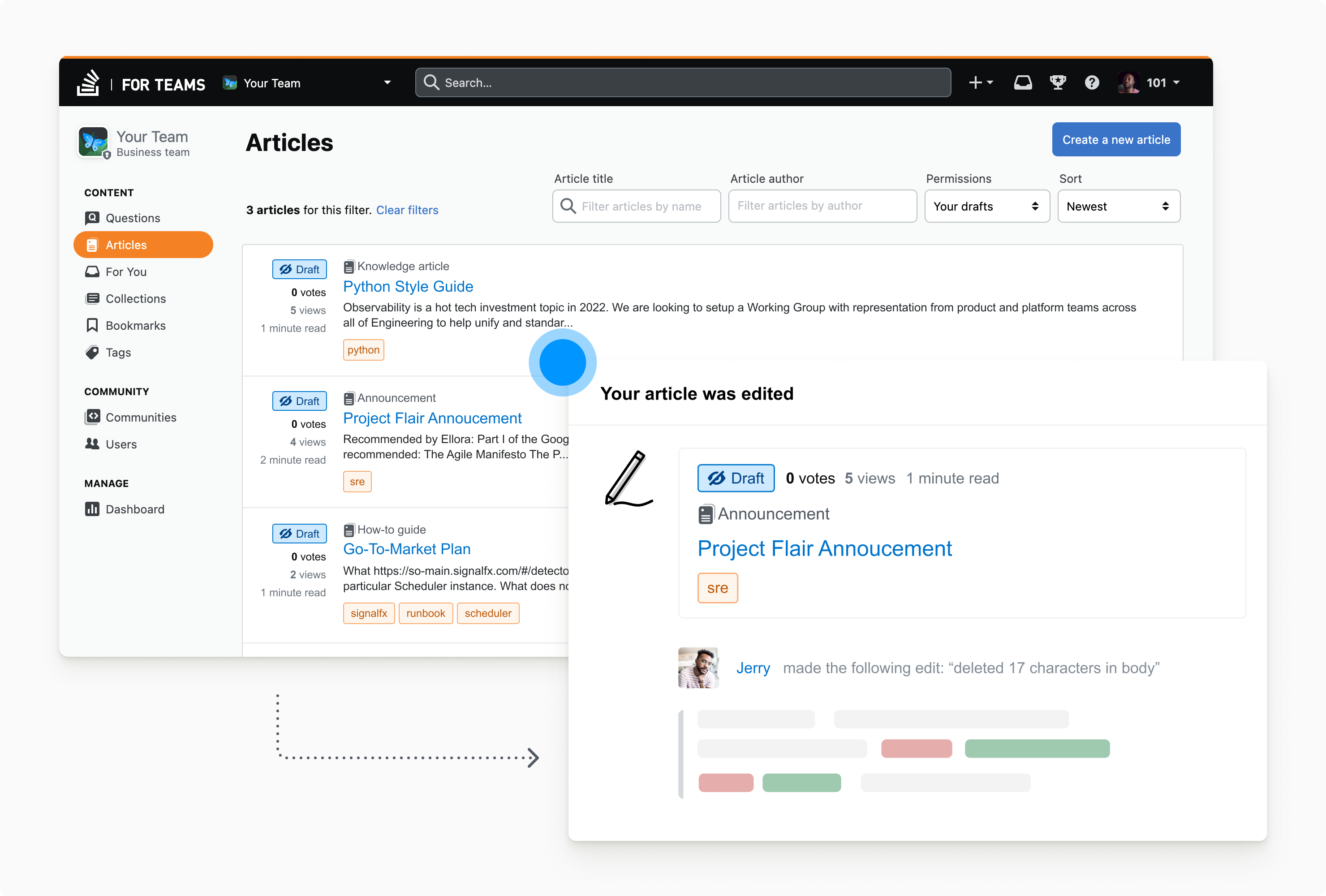Click the For You inbox sidebar icon
The image size is (1326, 896).
[92, 271]
